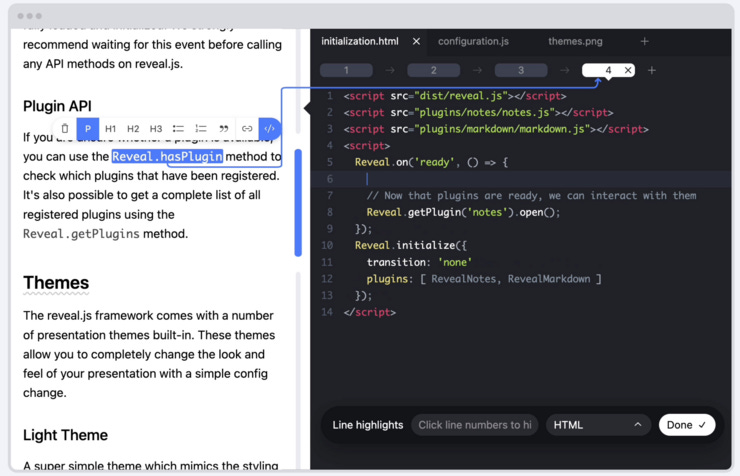Click the dist/reveal.js script line
This screenshot has height=476, width=740.
(455, 96)
